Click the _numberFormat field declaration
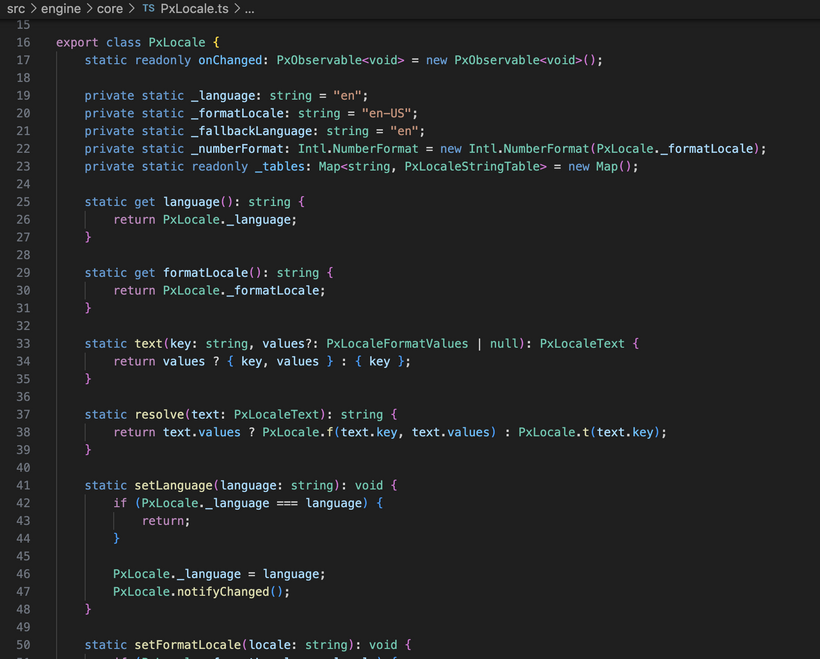This screenshot has height=659, width=820. pyautogui.click(x=237, y=149)
